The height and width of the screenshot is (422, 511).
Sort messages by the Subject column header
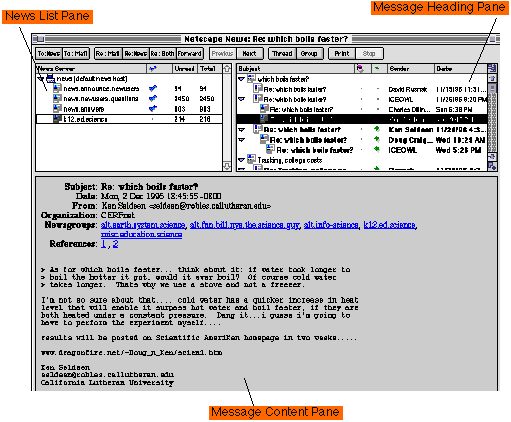(x=296, y=69)
